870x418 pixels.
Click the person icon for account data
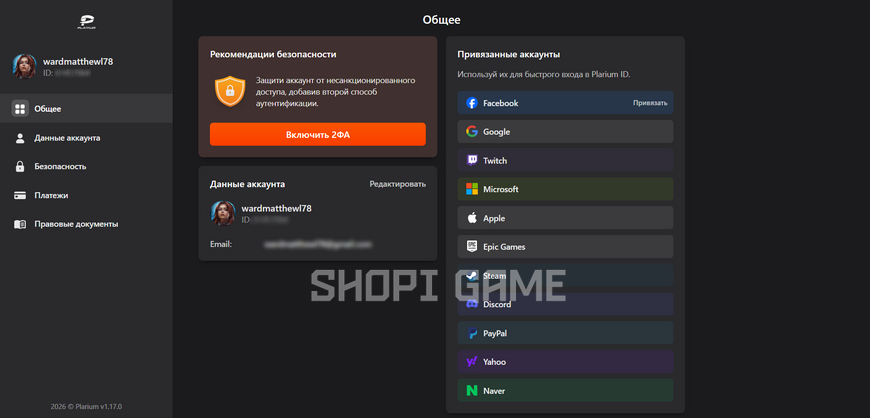coord(20,138)
